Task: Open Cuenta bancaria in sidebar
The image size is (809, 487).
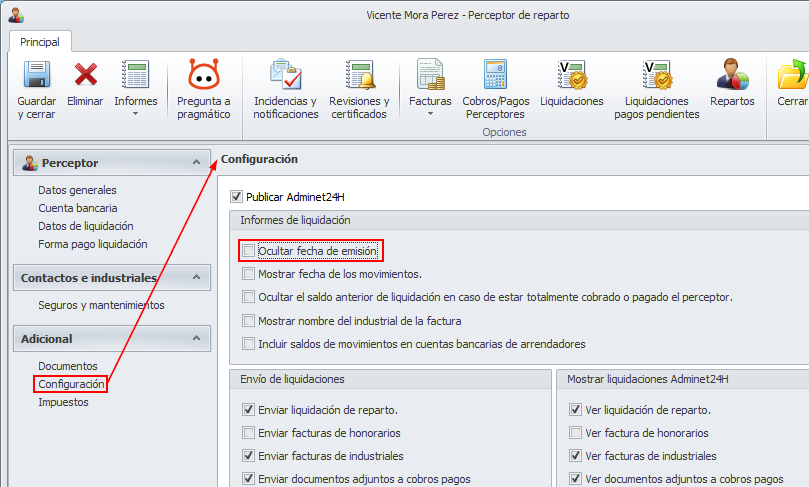Action: (78, 208)
